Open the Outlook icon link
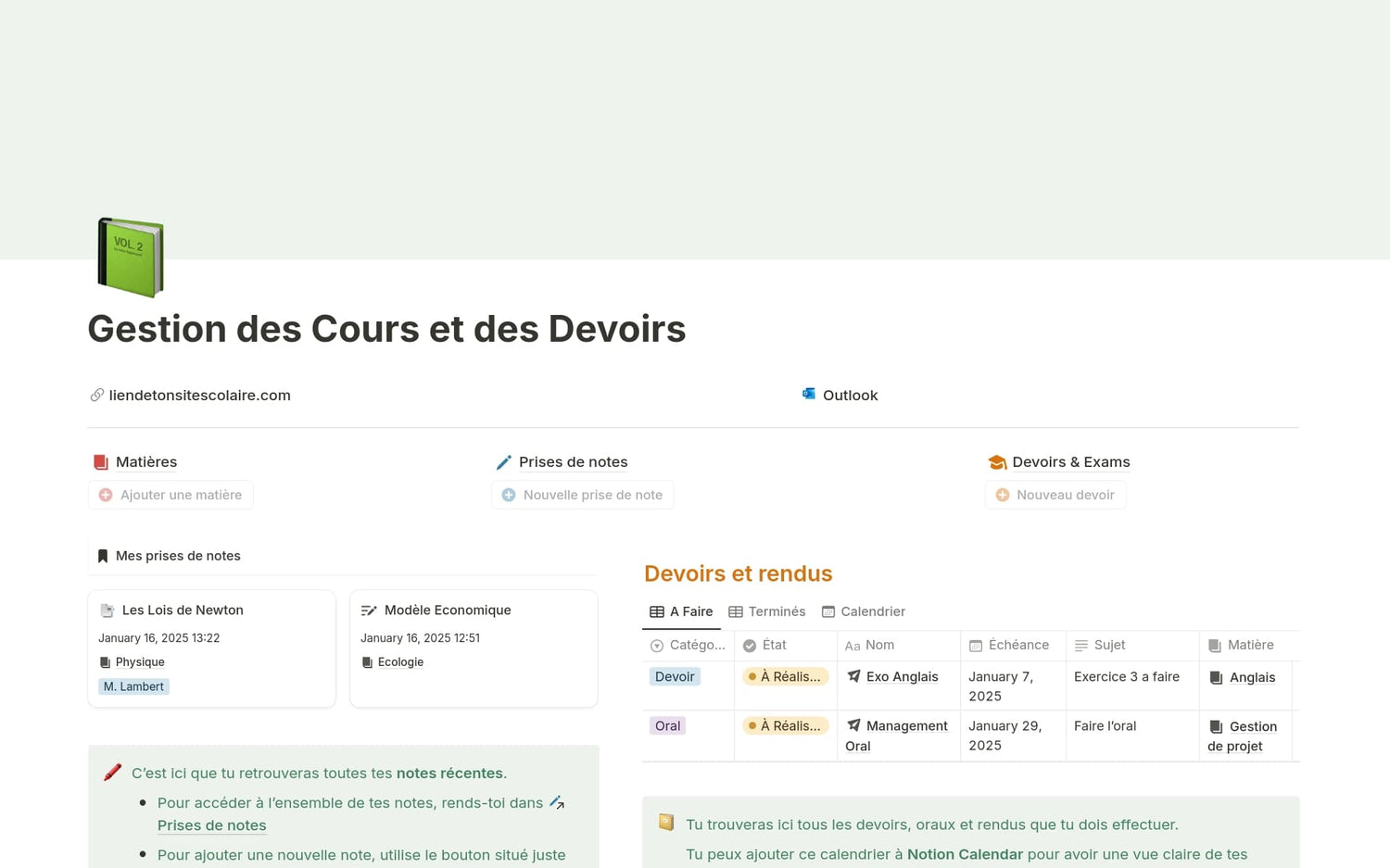 coord(809,395)
